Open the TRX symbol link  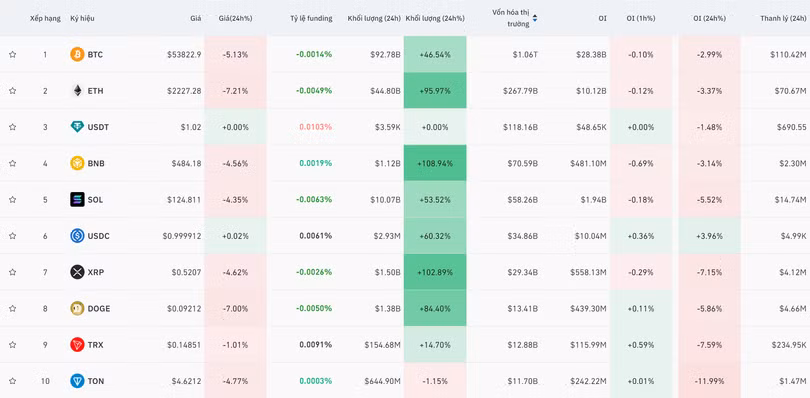(x=95, y=345)
